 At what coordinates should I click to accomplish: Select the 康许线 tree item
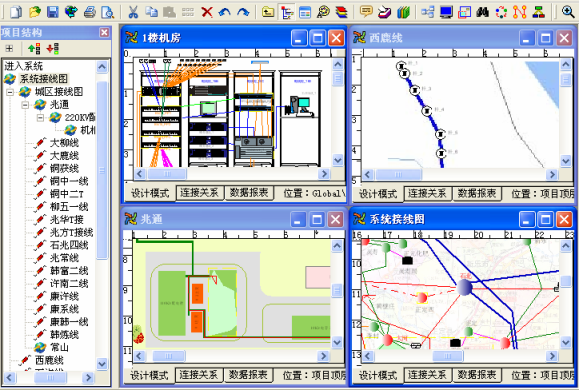coord(64,296)
